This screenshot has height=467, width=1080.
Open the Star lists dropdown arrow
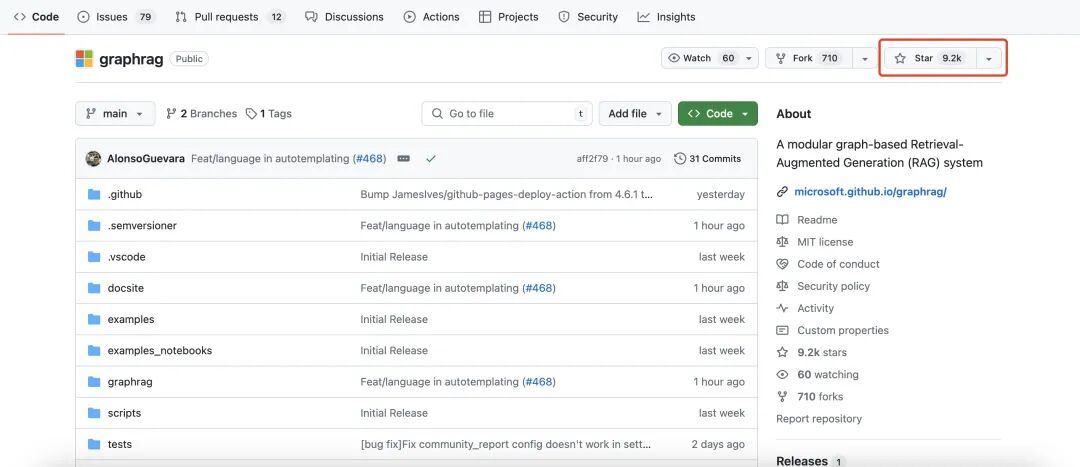[989, 59]
